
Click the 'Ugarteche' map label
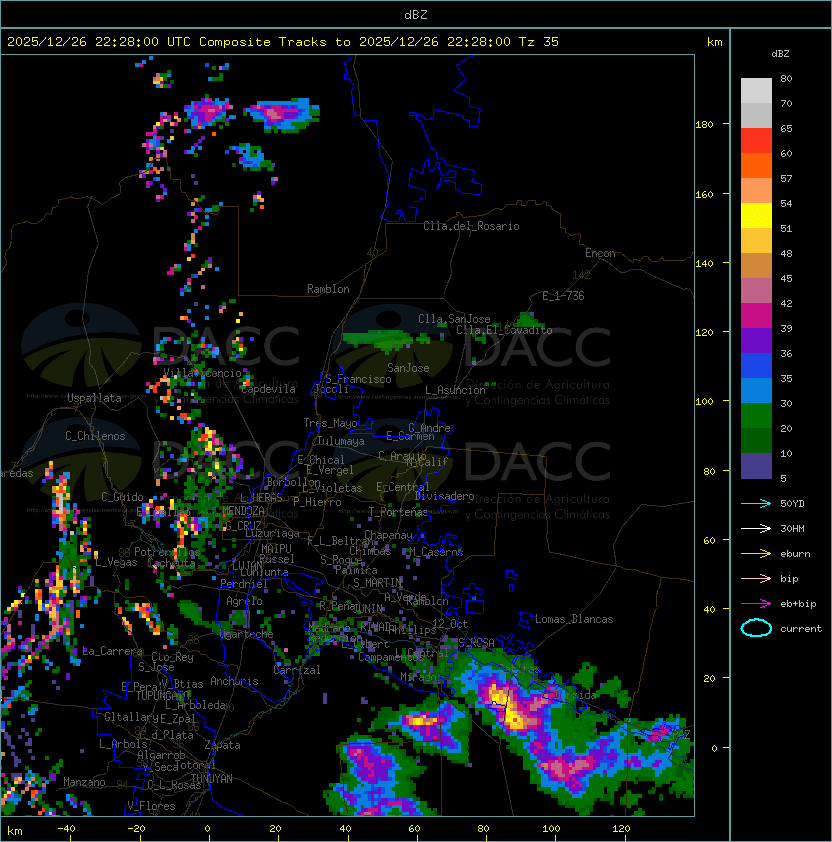pyautogui.click(x=247, y=634)
